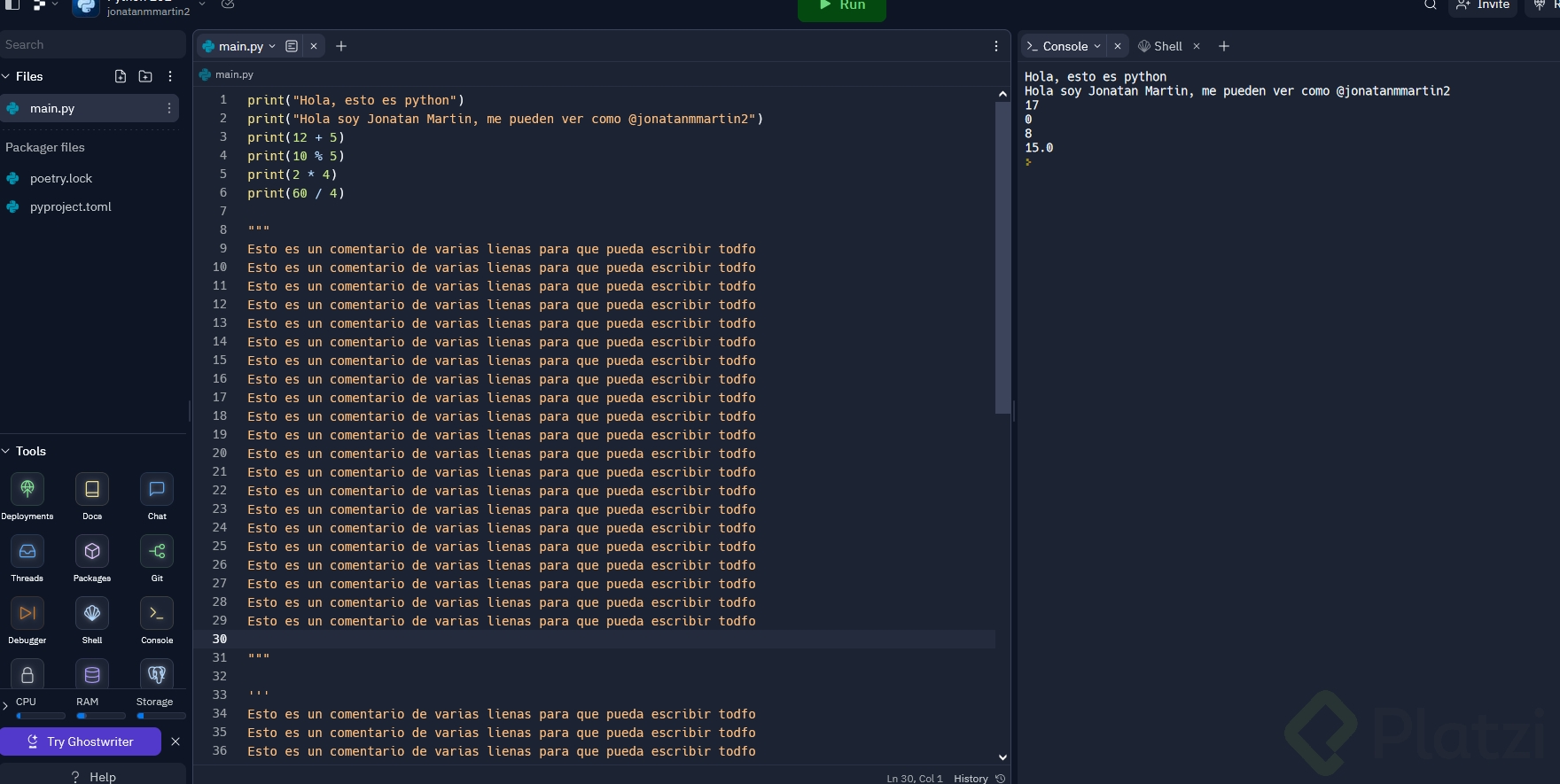Image resolution: width=1560 pixels, height=784 pixels.
Task: Collapse the Files section
Action: click(6, 76)
